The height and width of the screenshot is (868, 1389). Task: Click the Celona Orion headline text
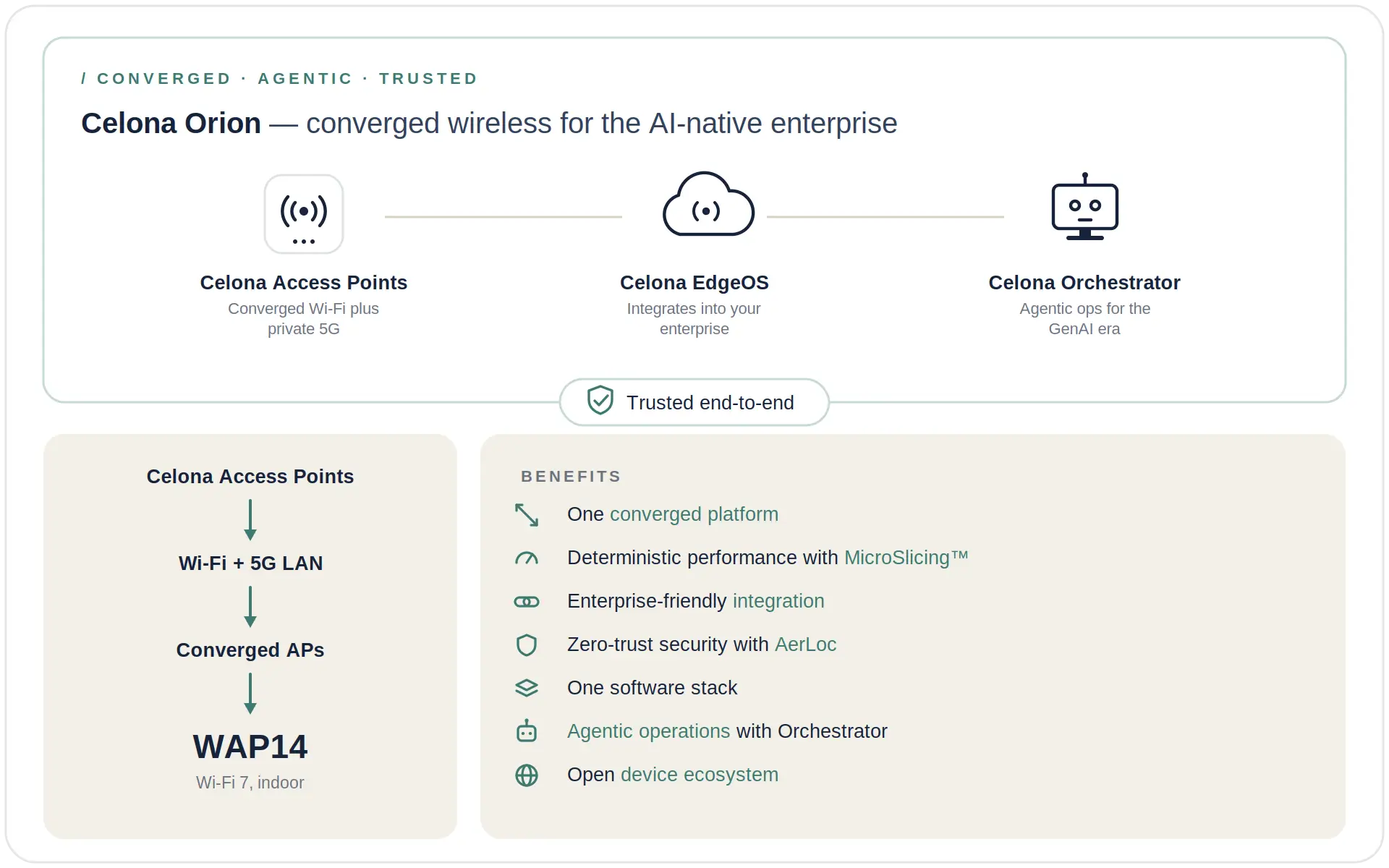[x=489, y=124]
